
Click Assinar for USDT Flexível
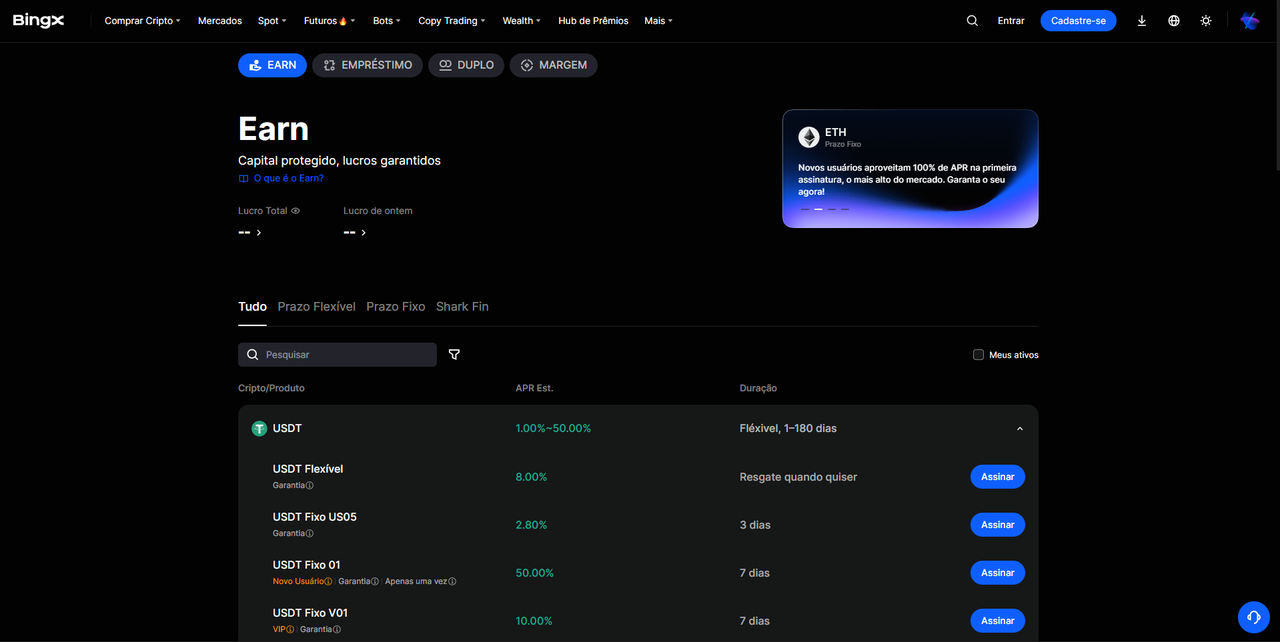click(x=997, y=477)
